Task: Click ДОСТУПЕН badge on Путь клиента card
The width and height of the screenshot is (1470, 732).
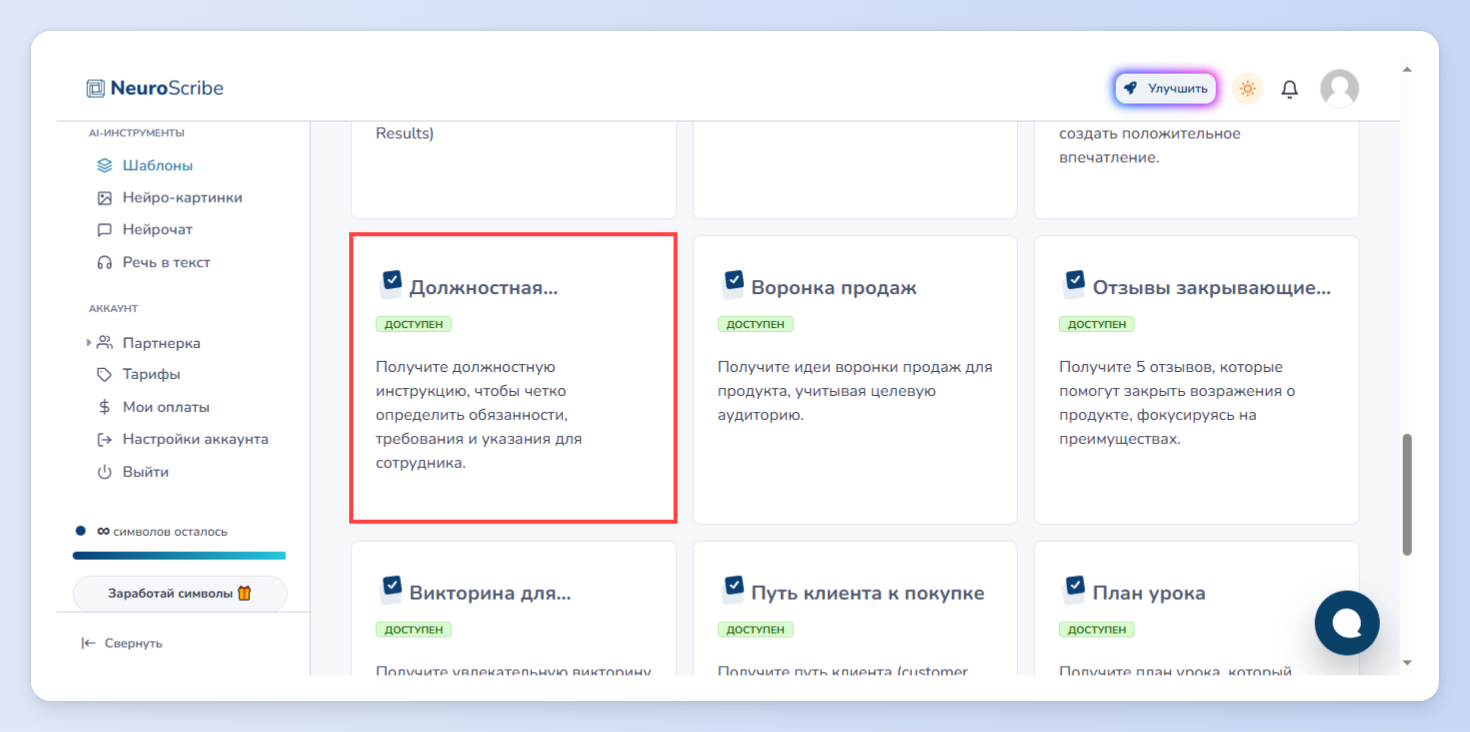Action: point(755,630)
